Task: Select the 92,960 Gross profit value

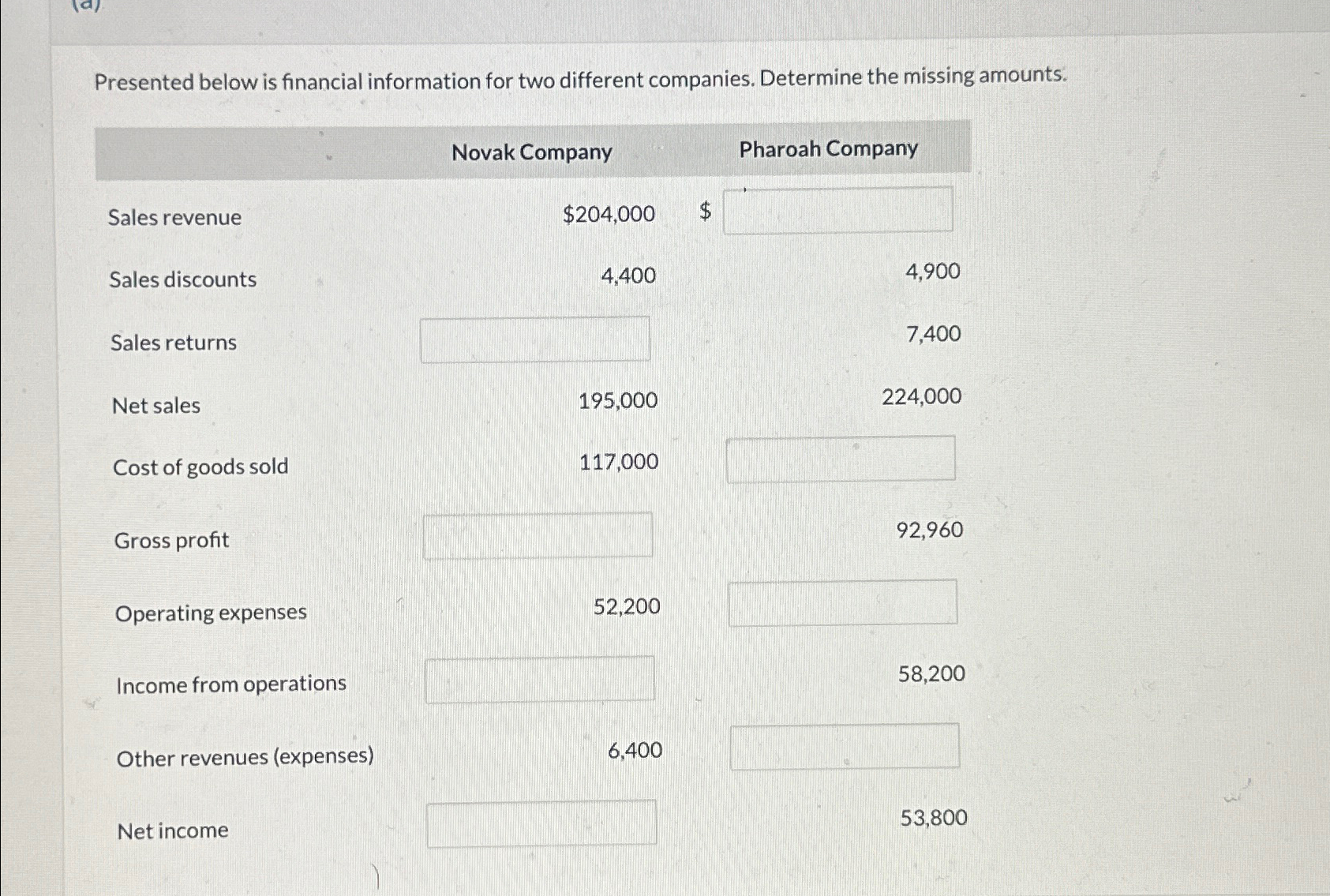Action: 930,530
